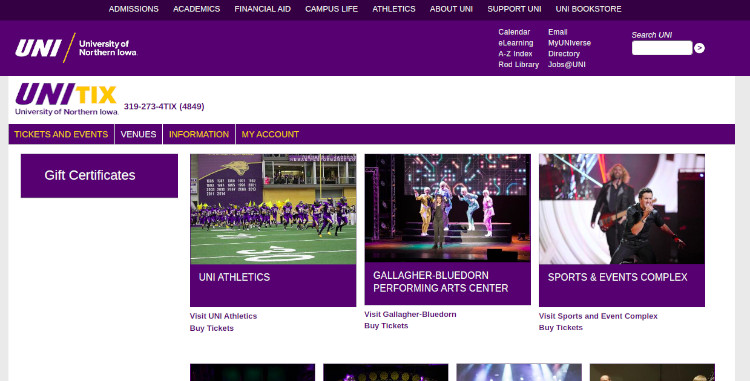750x381 pixels.
Task: Open the Gallagher-Bluedorn stage performance image
Action: [x=448, y=208]
